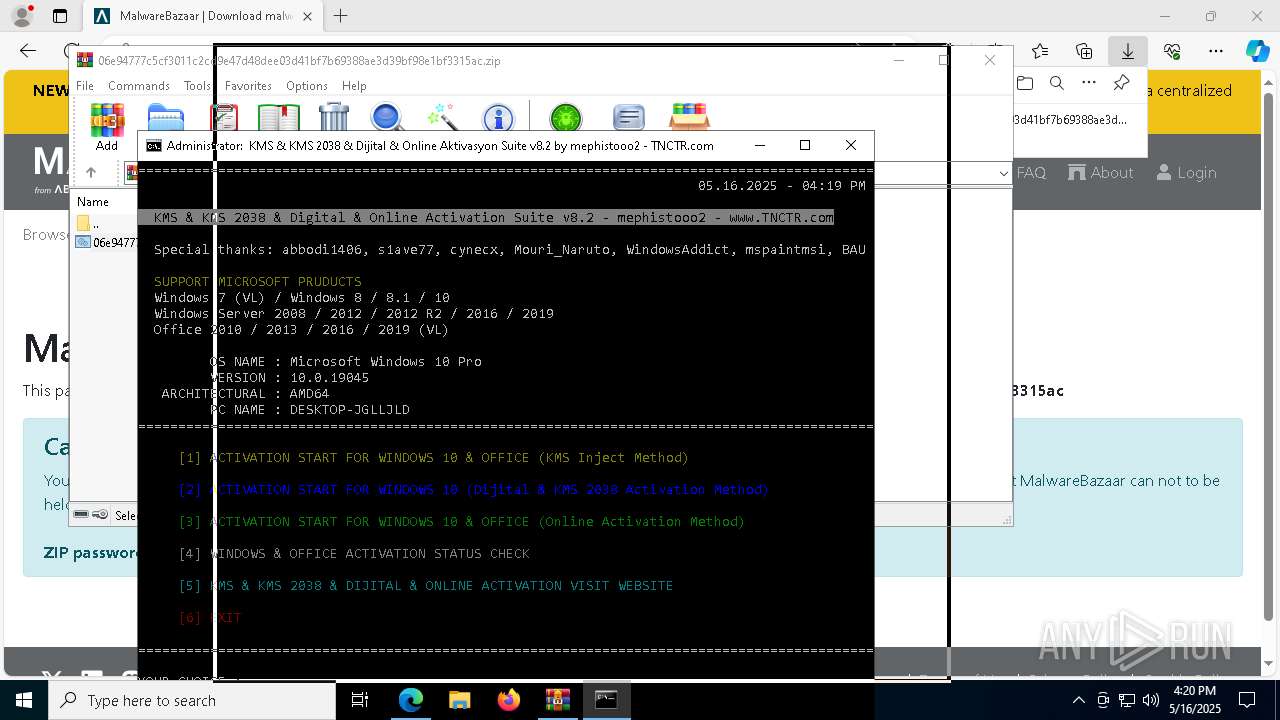The width and height of the screenshot is (1280, 720).
Task: Open the Login link on MalwareBazaar
Action: [x=1186, y=173]
